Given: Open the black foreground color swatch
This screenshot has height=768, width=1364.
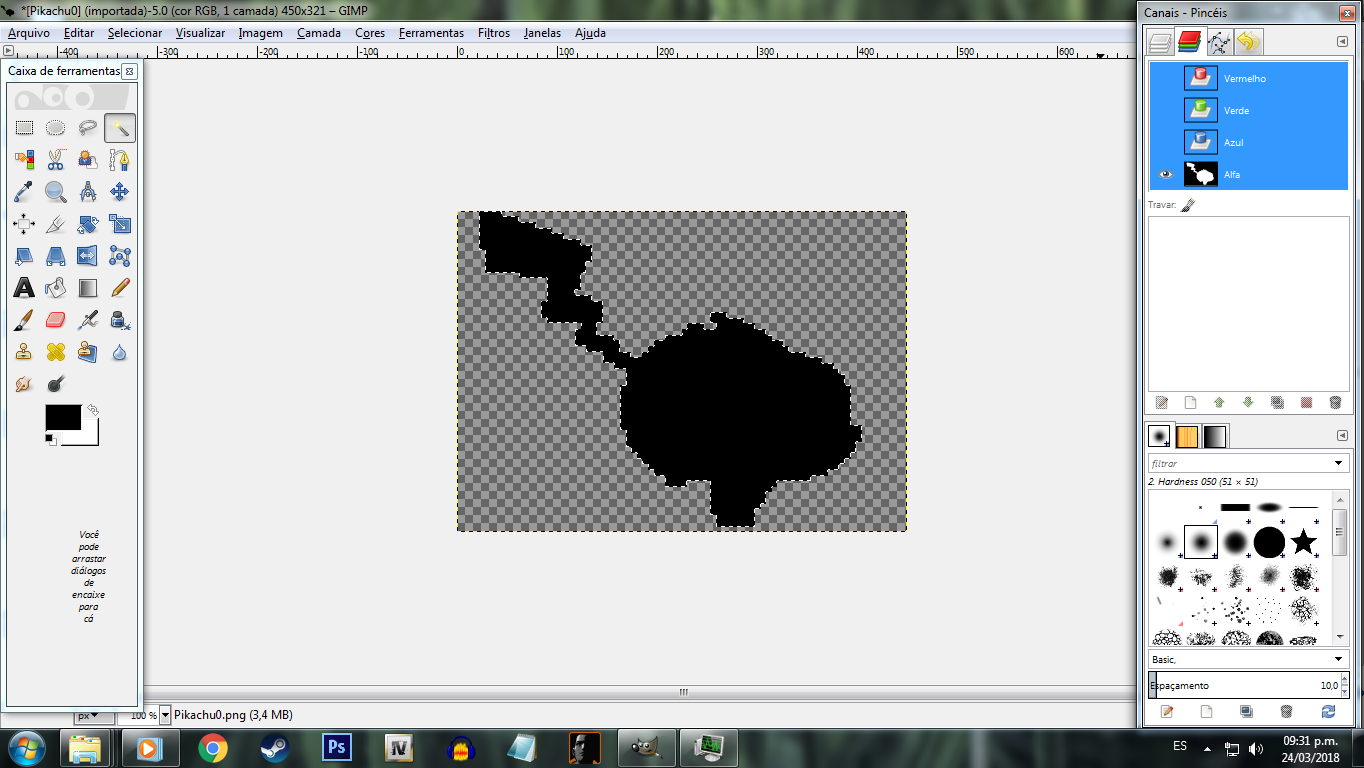Looking at the screenshot, I should 62,417.
